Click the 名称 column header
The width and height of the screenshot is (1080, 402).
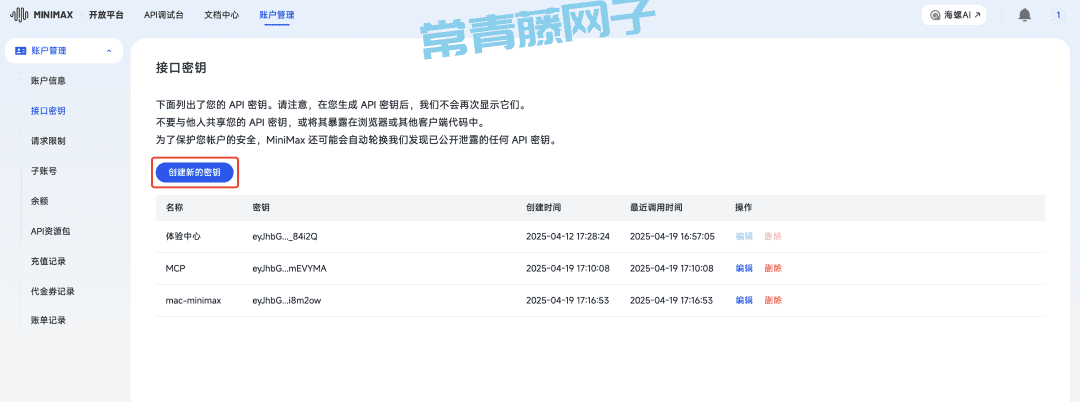(174, 207)
